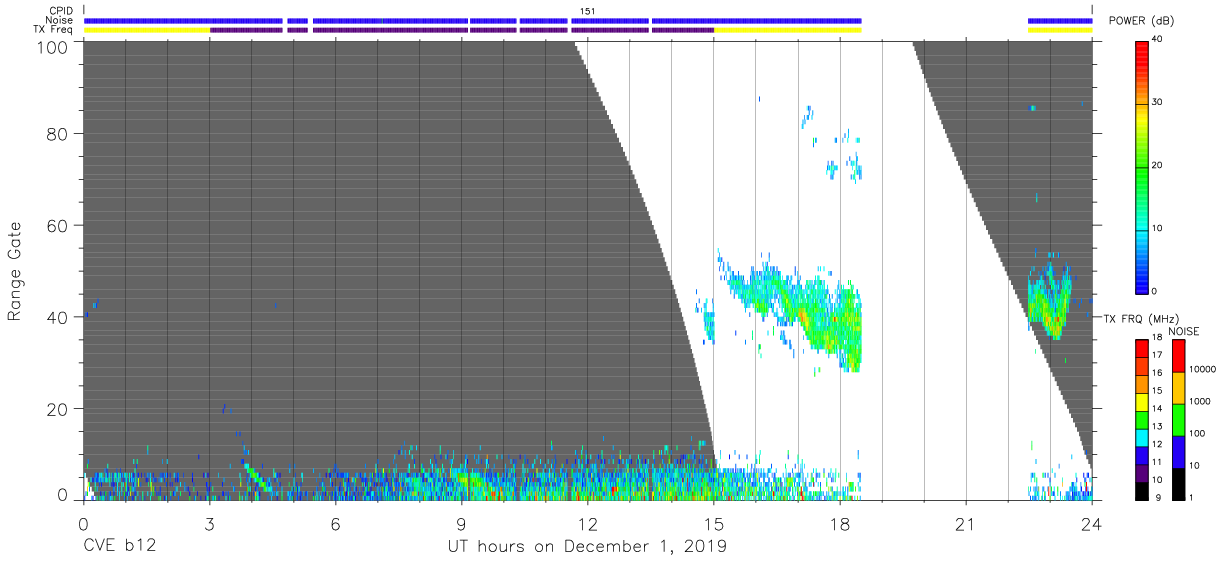Screen dimensions: 1228x567
Task: Click the 'UT hours on December 1, 2019' title
Action: tap(587, 547)
